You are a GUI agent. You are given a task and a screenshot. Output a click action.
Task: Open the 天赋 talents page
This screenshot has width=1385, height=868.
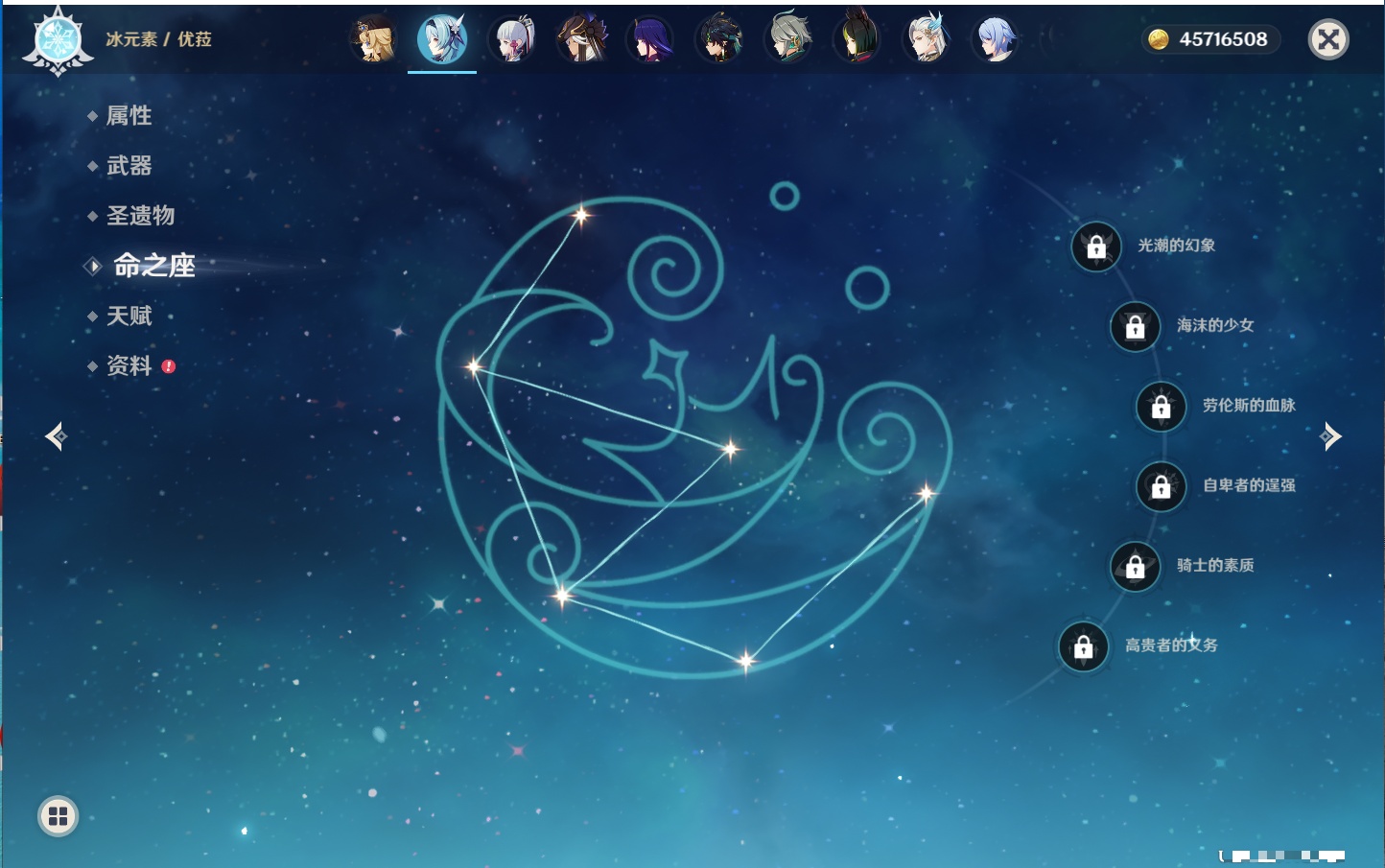pyautogui.click(x=129, y=316)
